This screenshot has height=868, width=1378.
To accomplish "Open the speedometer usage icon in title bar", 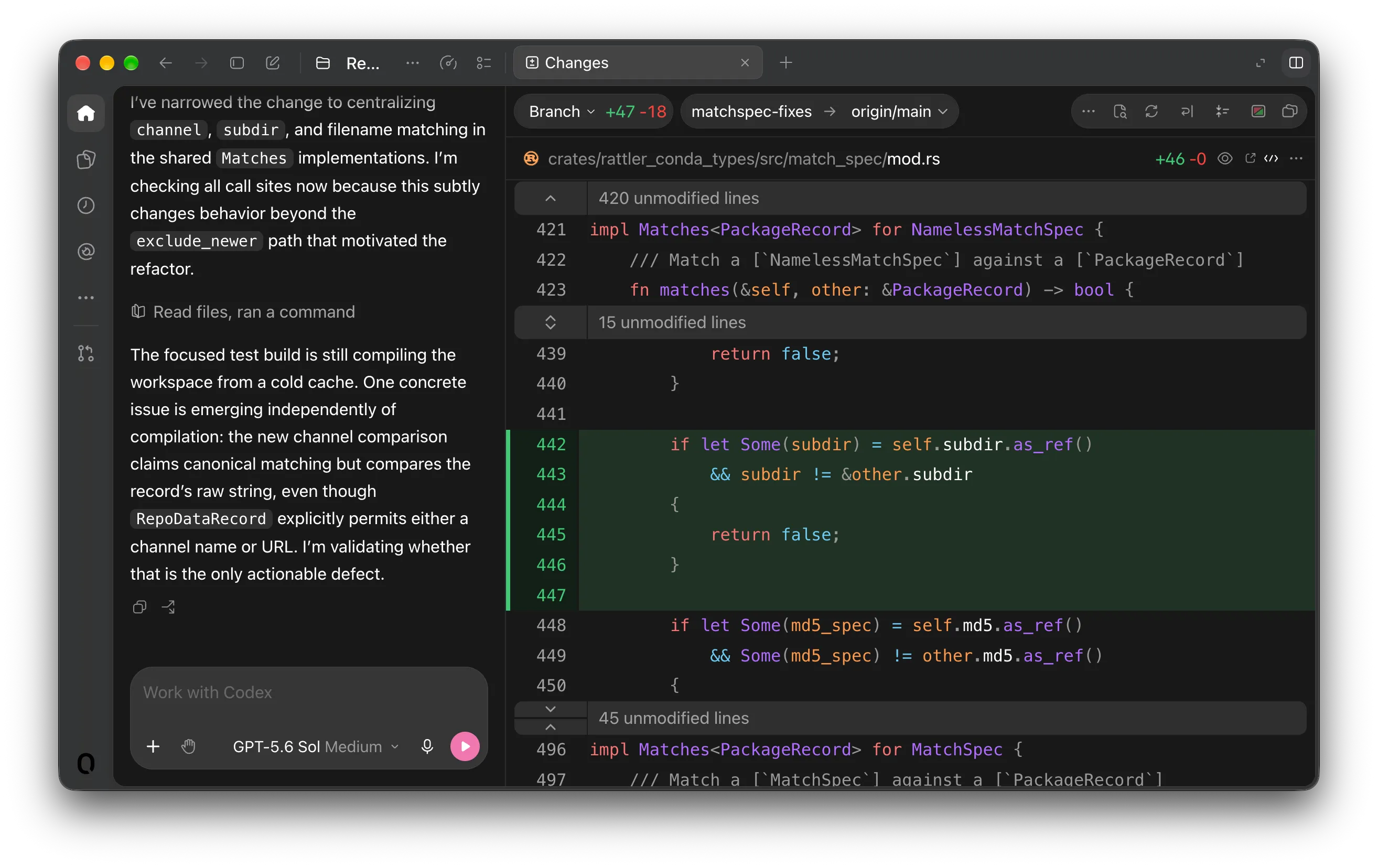I will pyautogui.click(x=448, y=63).
